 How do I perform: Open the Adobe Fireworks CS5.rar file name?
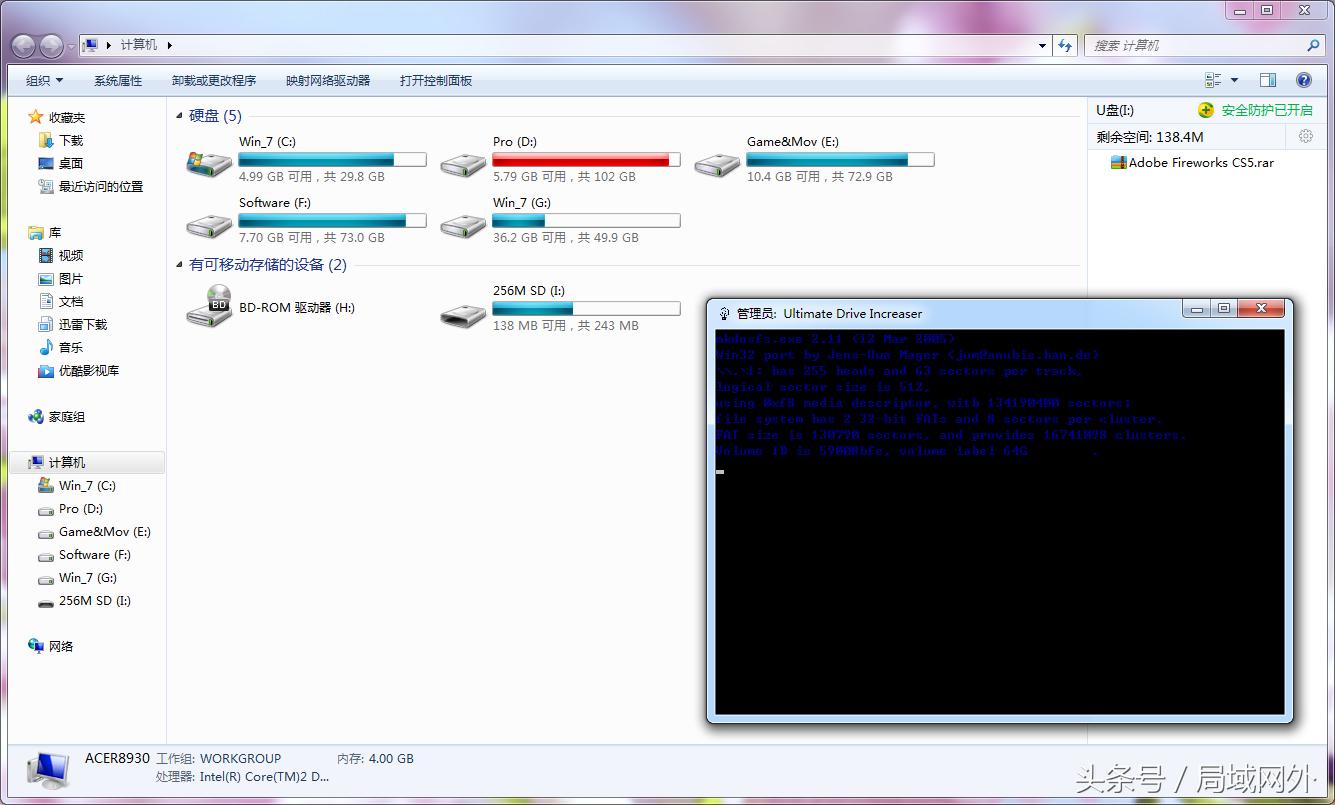1202,162
